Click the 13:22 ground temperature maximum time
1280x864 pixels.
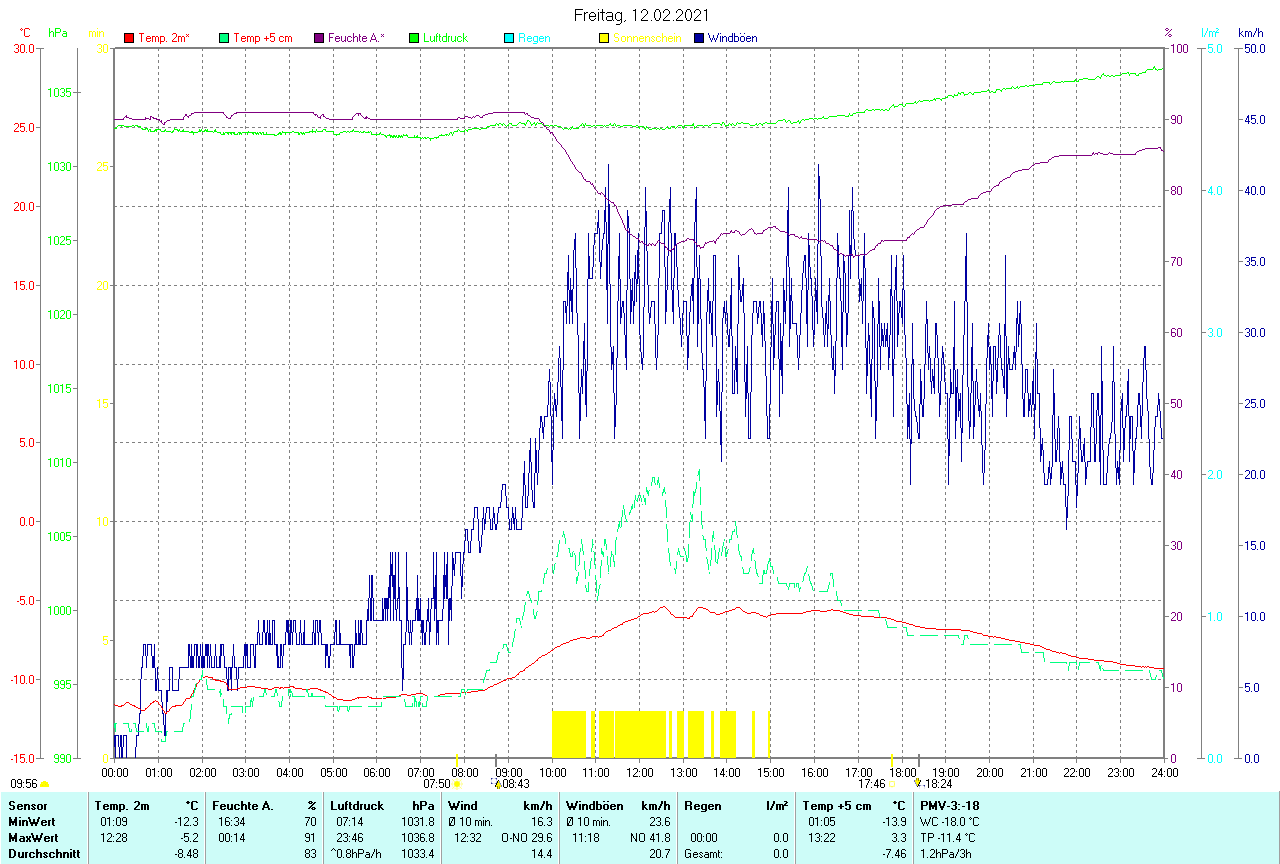pyautogui.click(x=821, y=838)
